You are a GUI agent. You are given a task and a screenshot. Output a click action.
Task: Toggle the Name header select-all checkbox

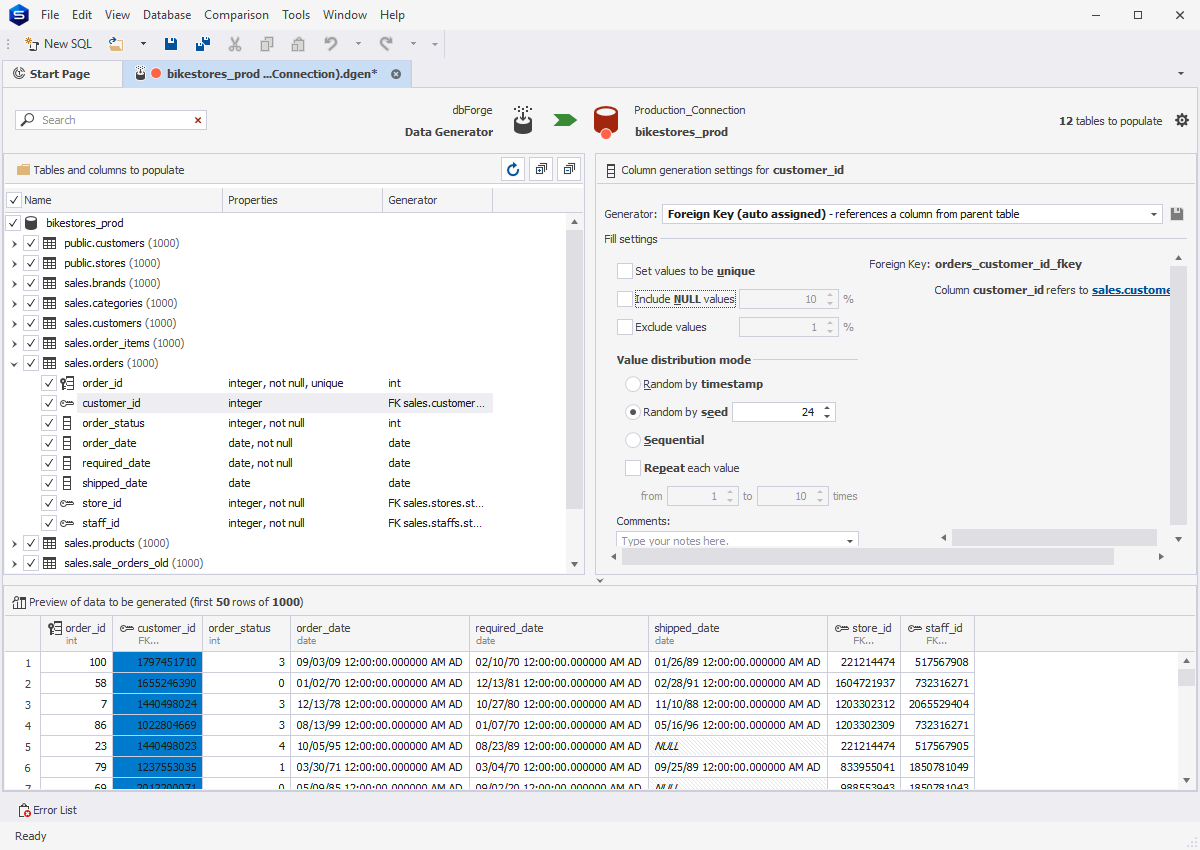(14, 200)
